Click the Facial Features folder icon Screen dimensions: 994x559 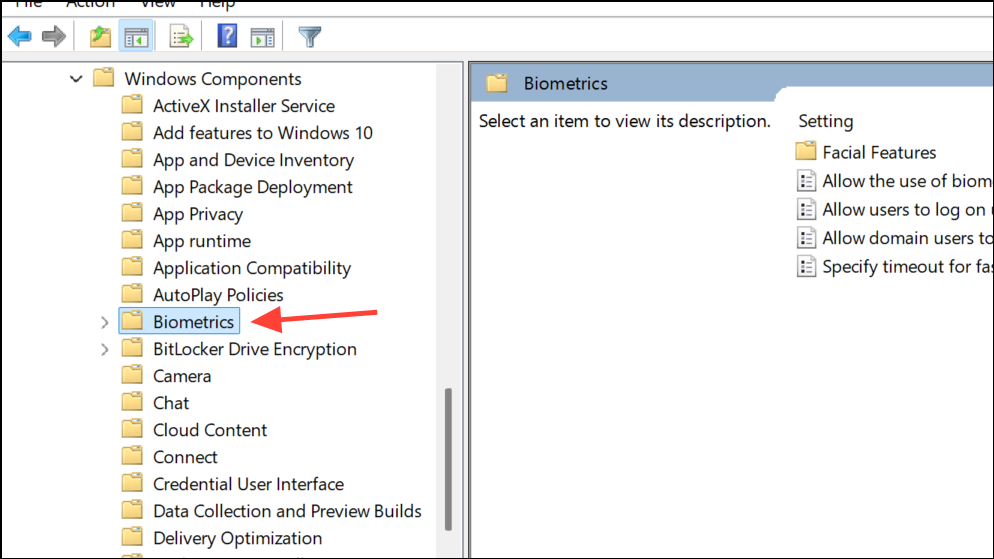click(806, 151)
